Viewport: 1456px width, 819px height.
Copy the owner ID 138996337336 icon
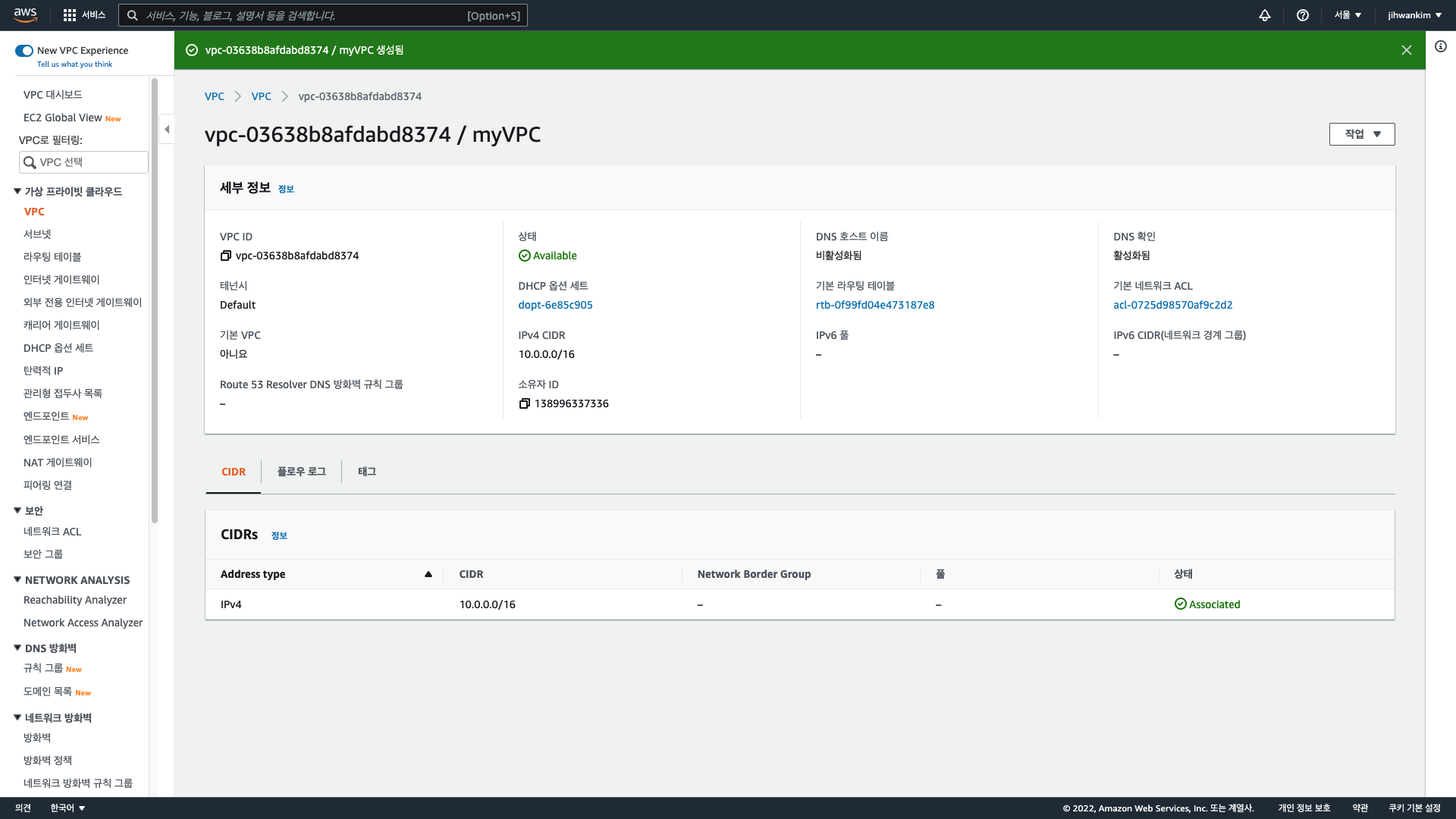click(524, 403)
